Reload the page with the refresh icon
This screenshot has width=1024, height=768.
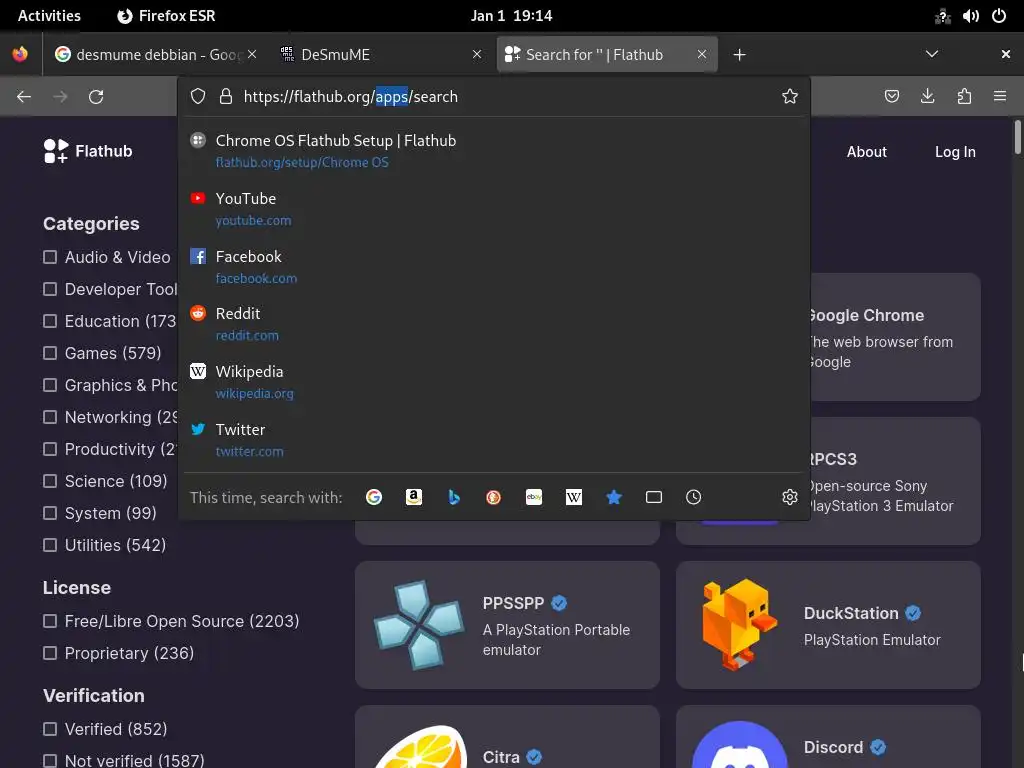[96, 97]
